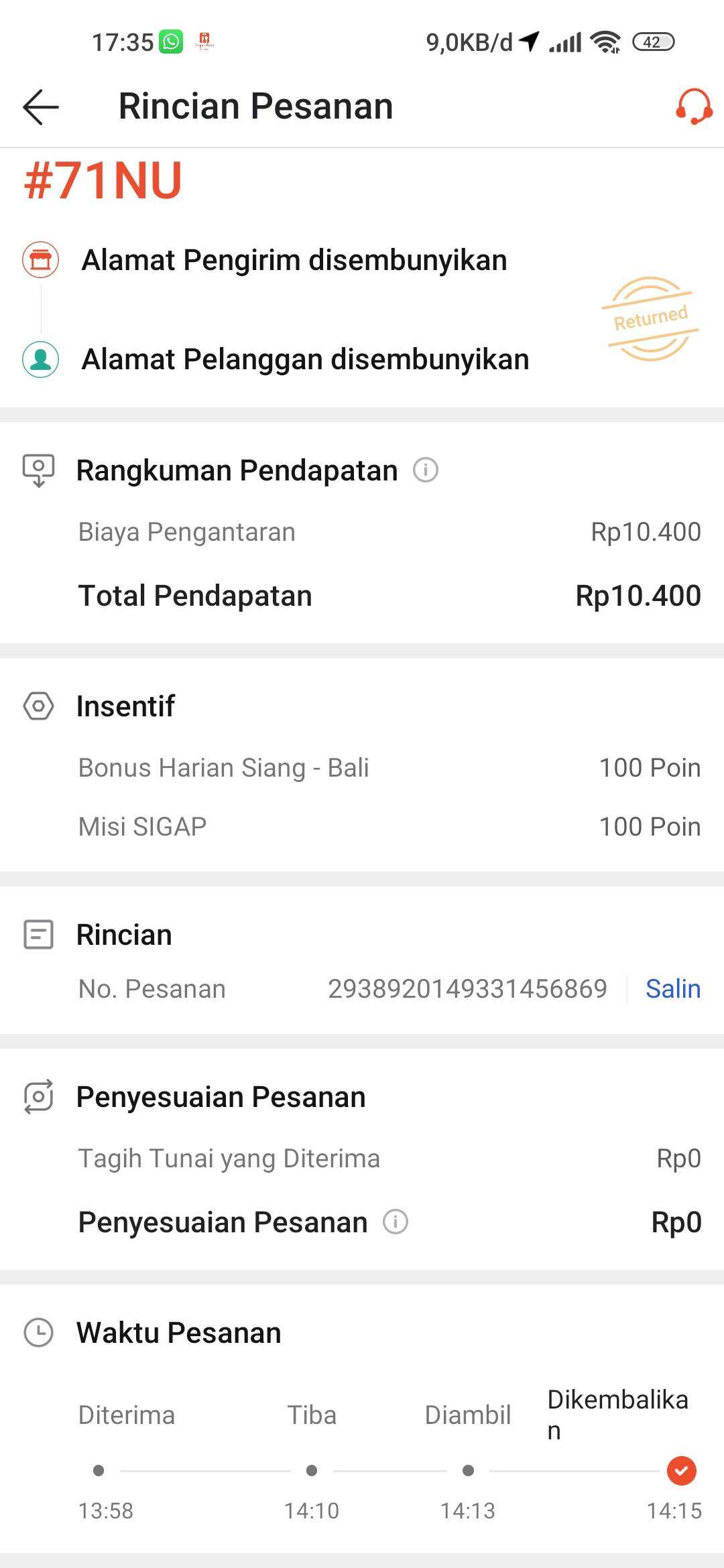
Task: Tap the Waktu Pesanan clock icon
Action: pos(39,1332)
